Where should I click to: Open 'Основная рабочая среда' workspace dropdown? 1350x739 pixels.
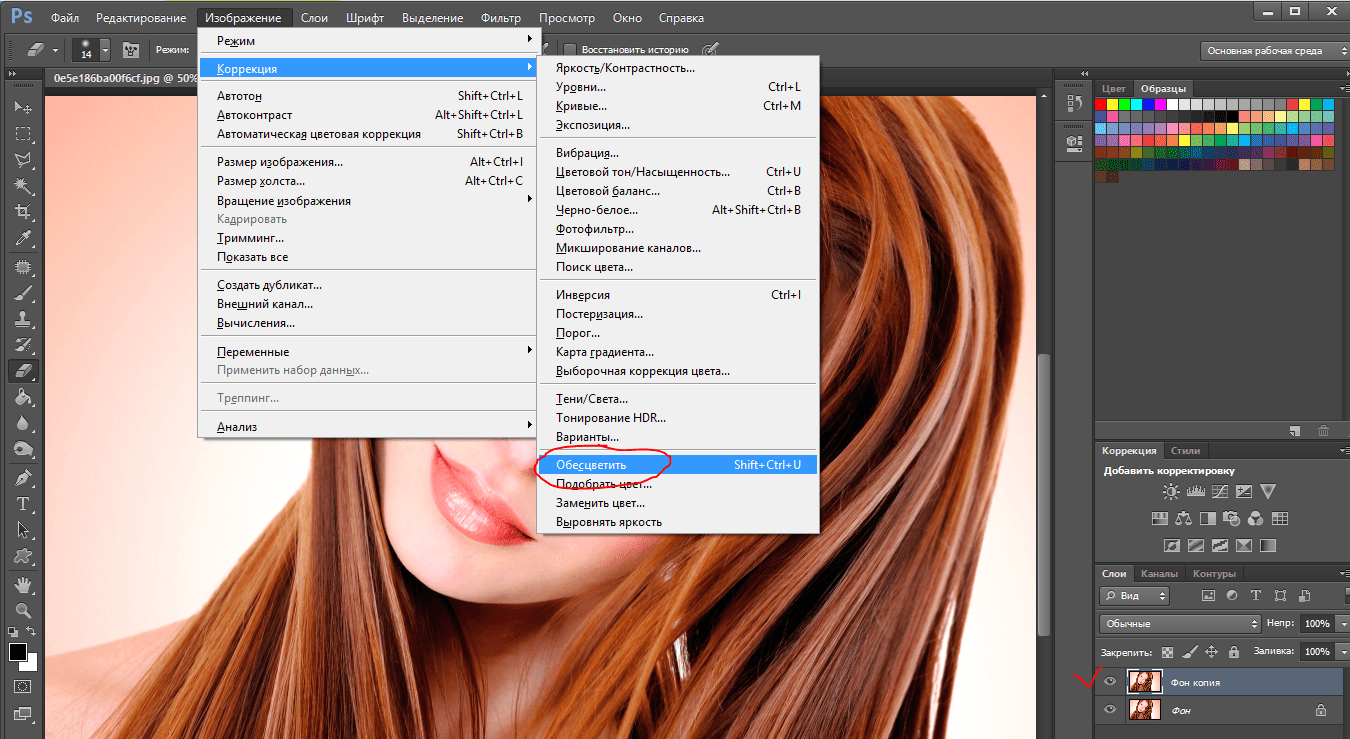pyautogui.click(x=1270, y=51)
